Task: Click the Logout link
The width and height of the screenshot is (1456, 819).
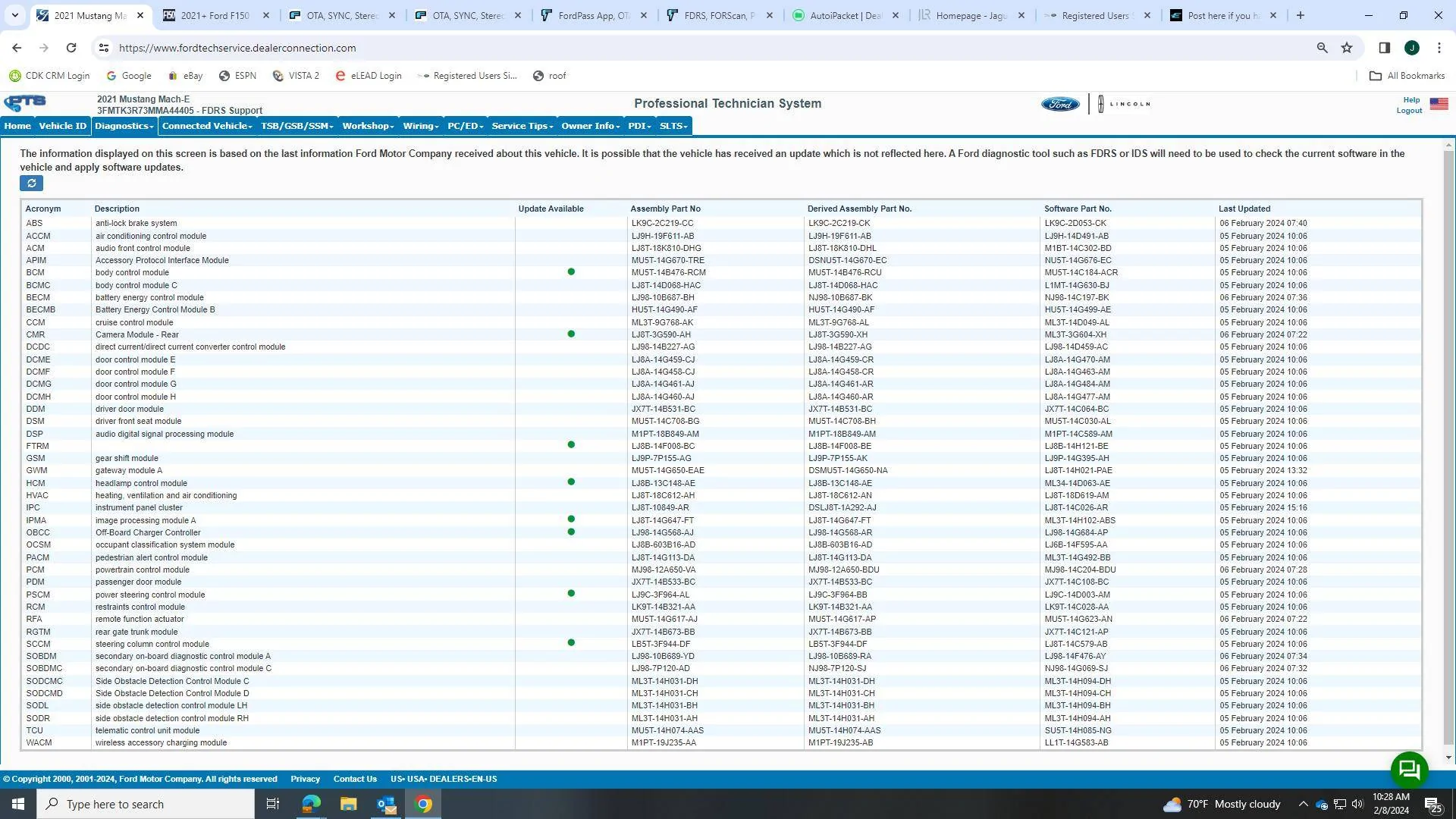Action: [1409, 111]
